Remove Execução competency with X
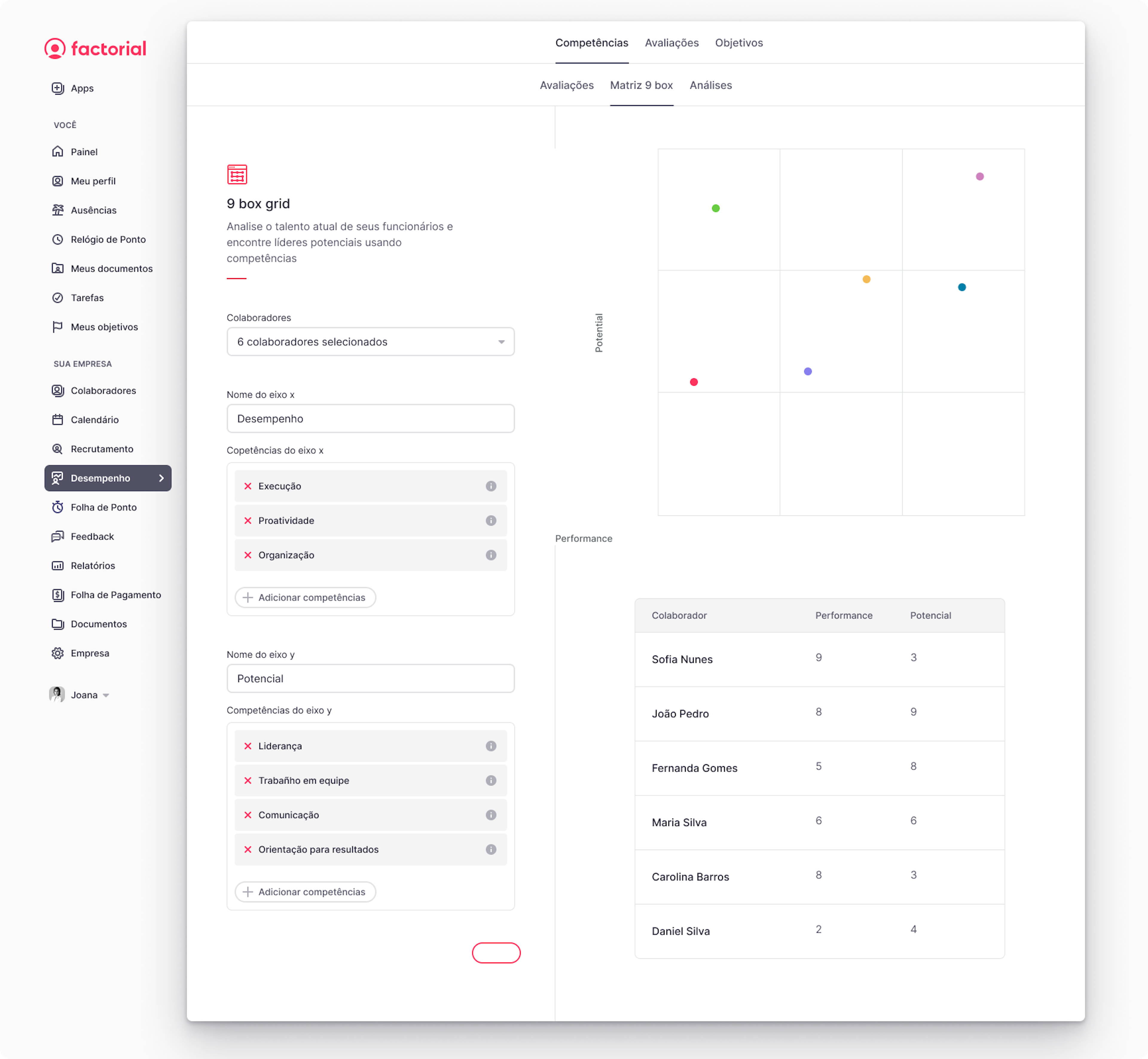 [x=248, y=487]
